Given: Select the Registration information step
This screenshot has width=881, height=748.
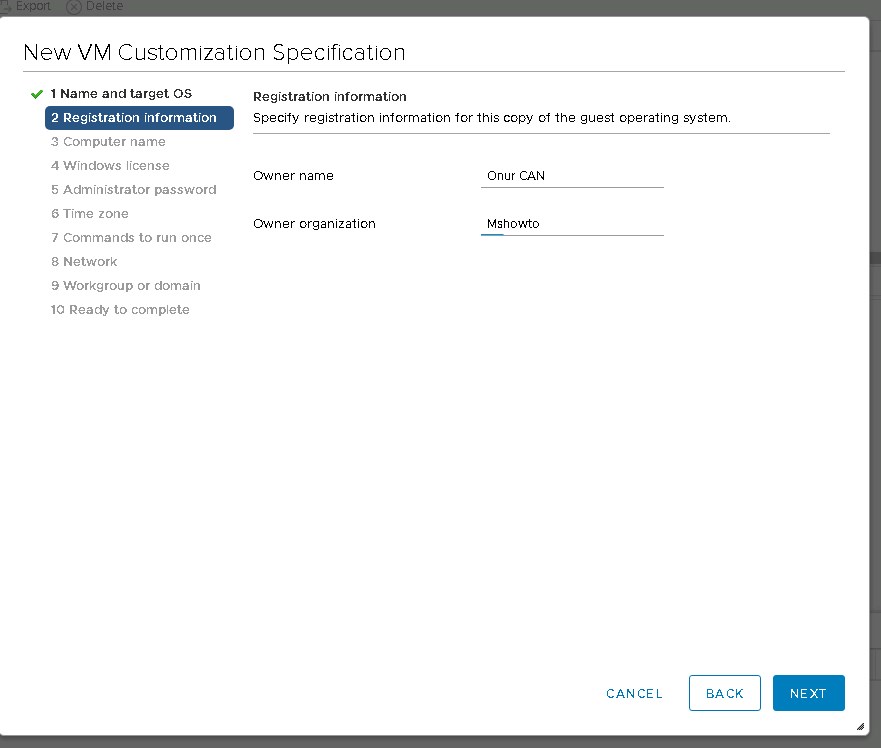Looking at the screenshot, I should click(x=139, y=118).
